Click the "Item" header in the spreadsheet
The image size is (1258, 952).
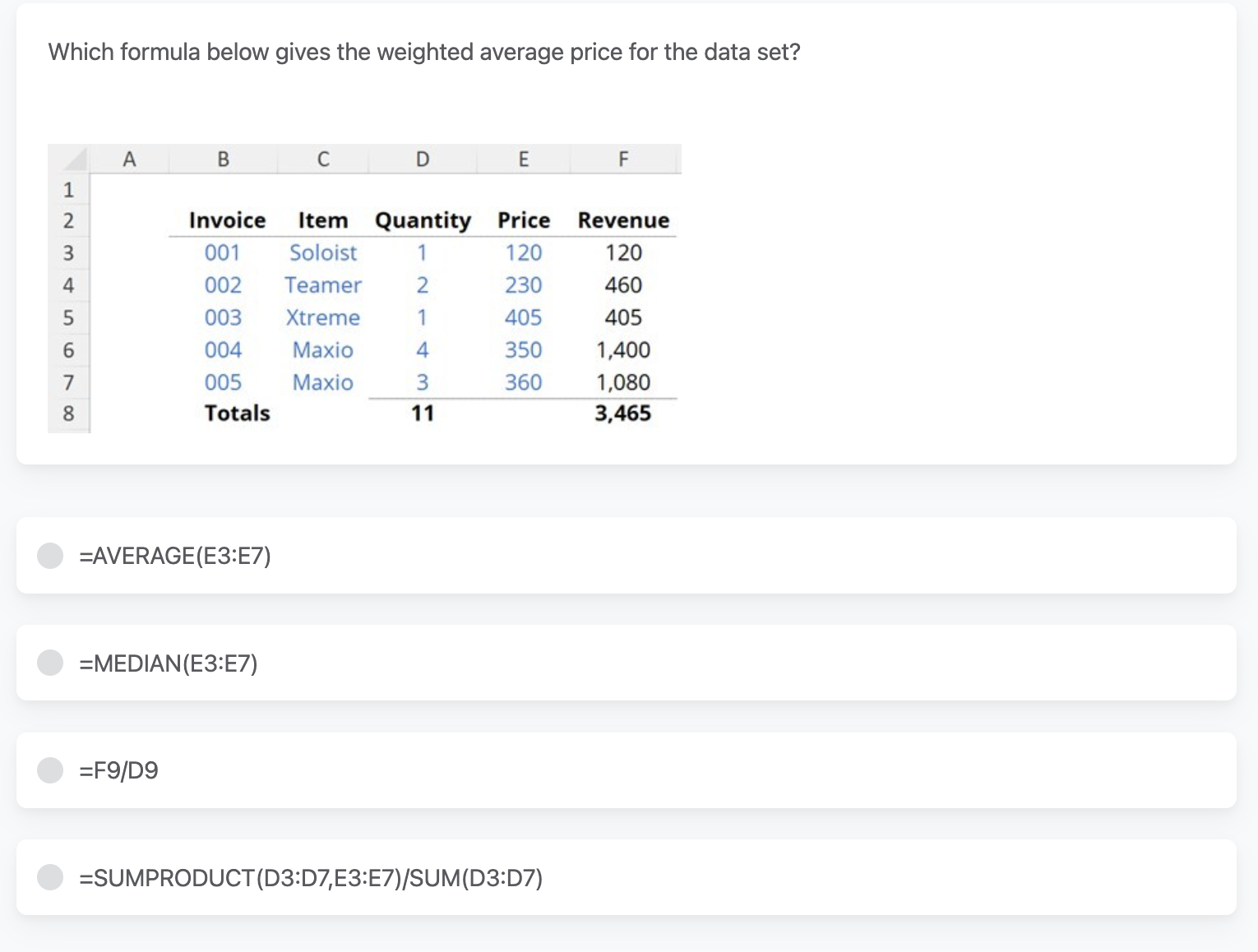323,220
